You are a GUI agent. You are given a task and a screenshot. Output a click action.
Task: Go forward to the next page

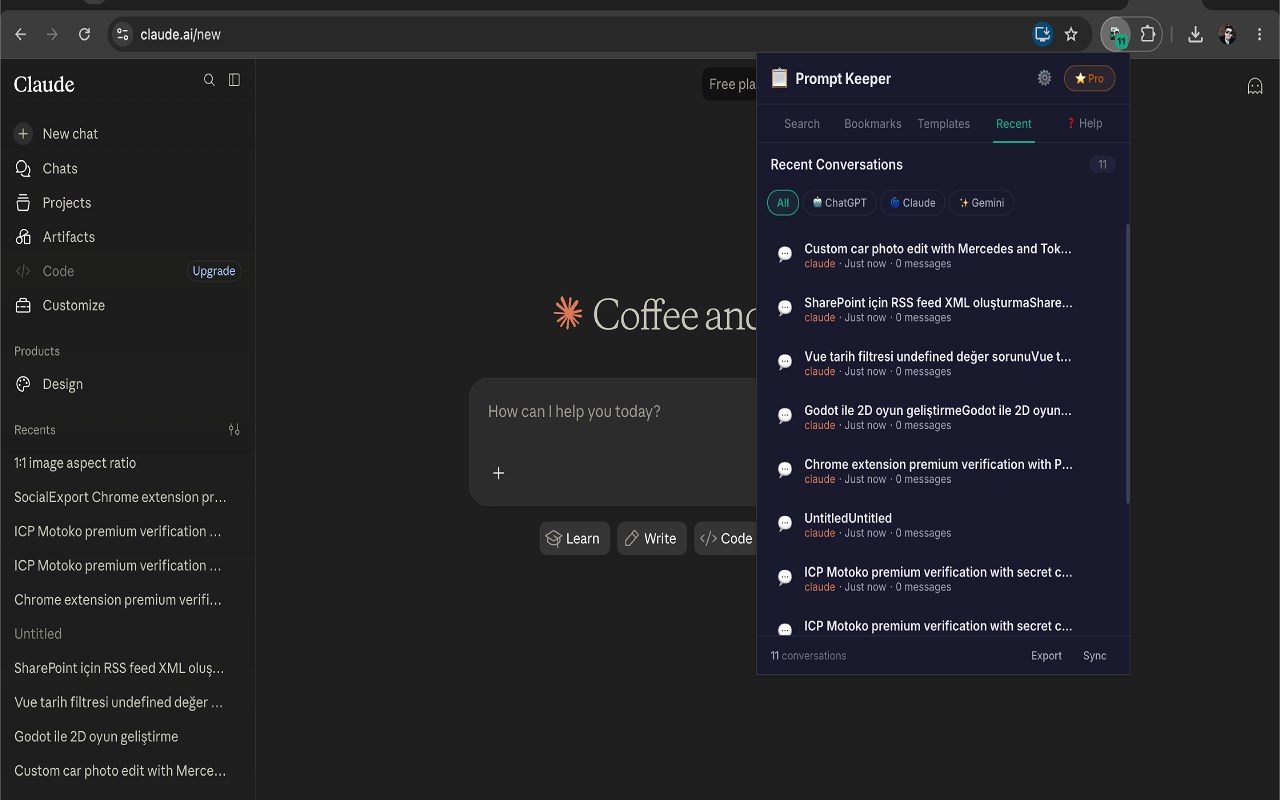[53, 34]
